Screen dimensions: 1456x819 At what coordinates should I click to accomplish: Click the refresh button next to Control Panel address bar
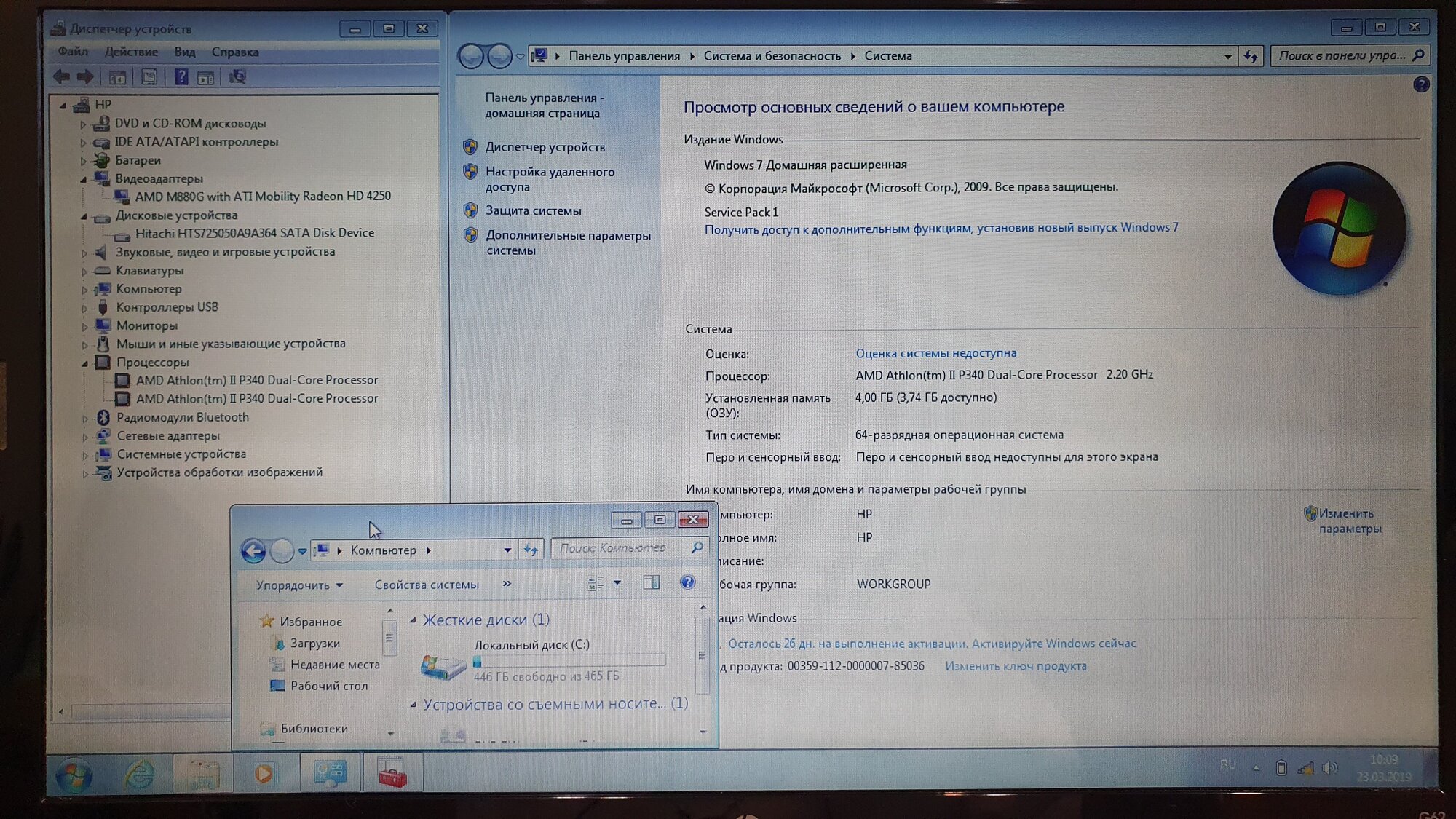pos(1251,56)
